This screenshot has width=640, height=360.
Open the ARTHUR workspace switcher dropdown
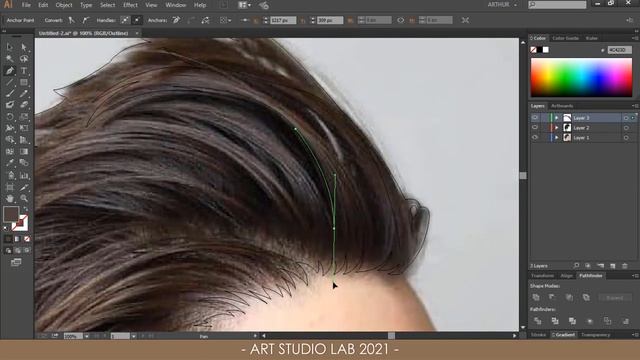click(502, 5)
